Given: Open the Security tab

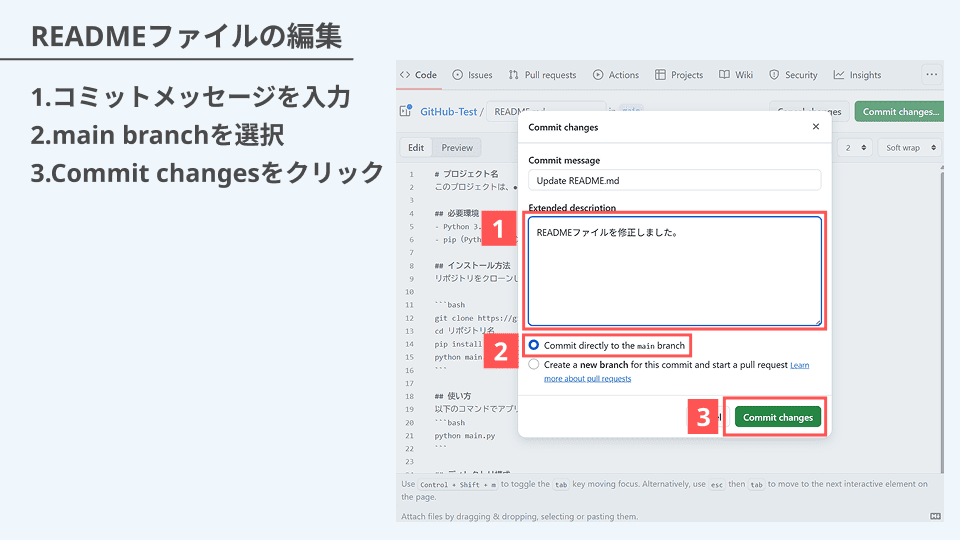Looking at the screenshot, I should coord(793,75).
